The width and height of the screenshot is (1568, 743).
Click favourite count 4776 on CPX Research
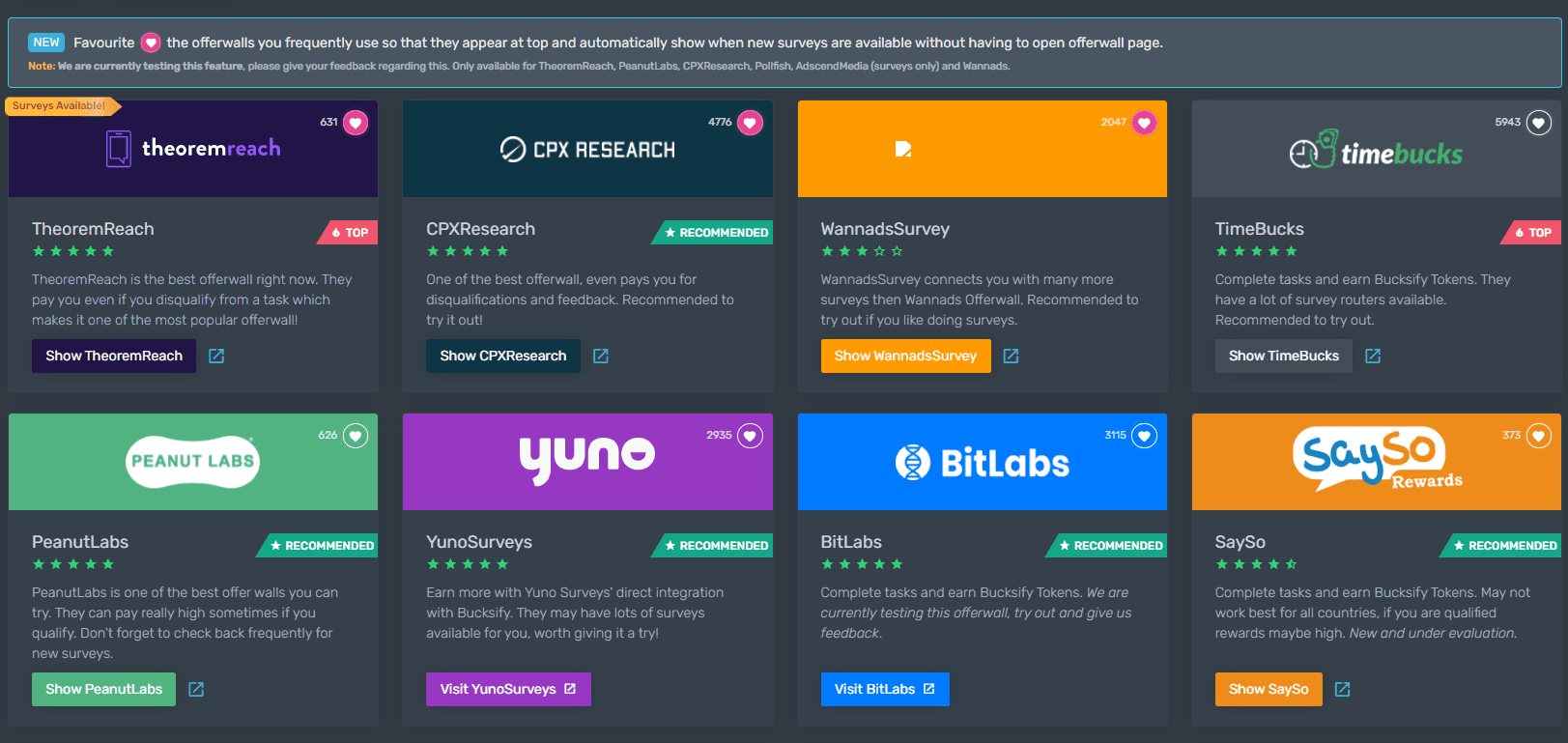point(720,122)
